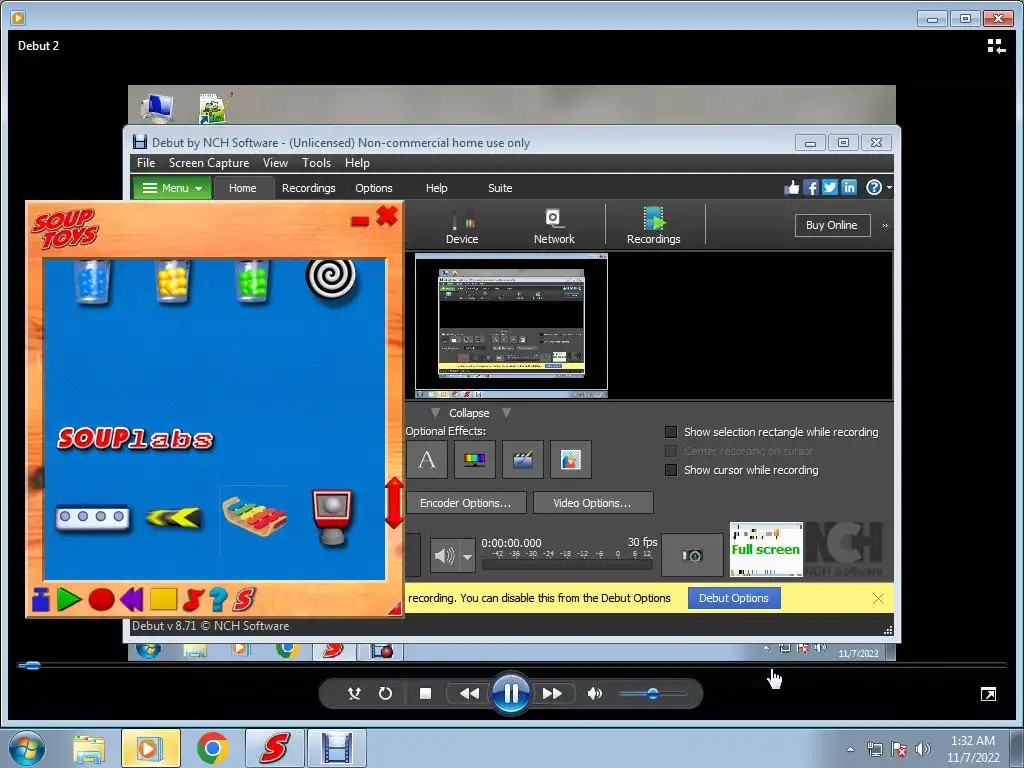
Task: Select the four-hole blue bar toy
Action: [x=92, y=517]
